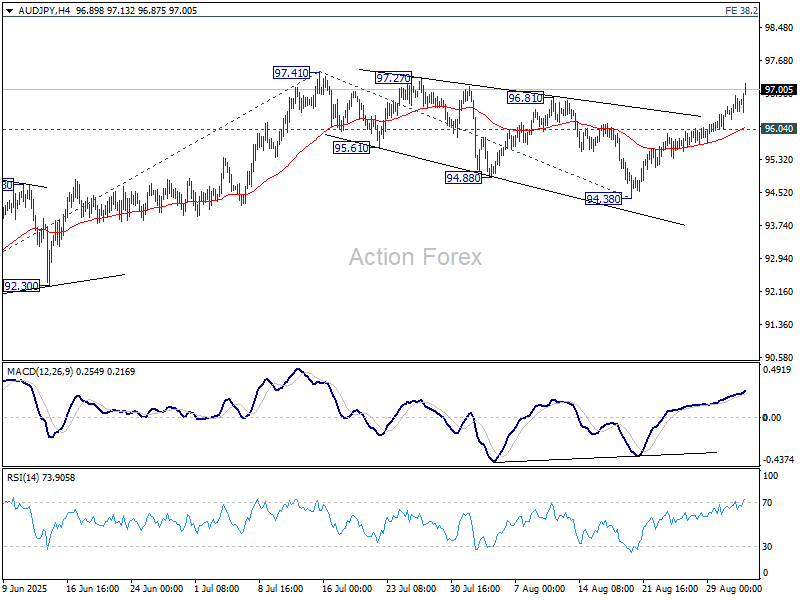Click the 98.480 price axis value

[779, 28]
